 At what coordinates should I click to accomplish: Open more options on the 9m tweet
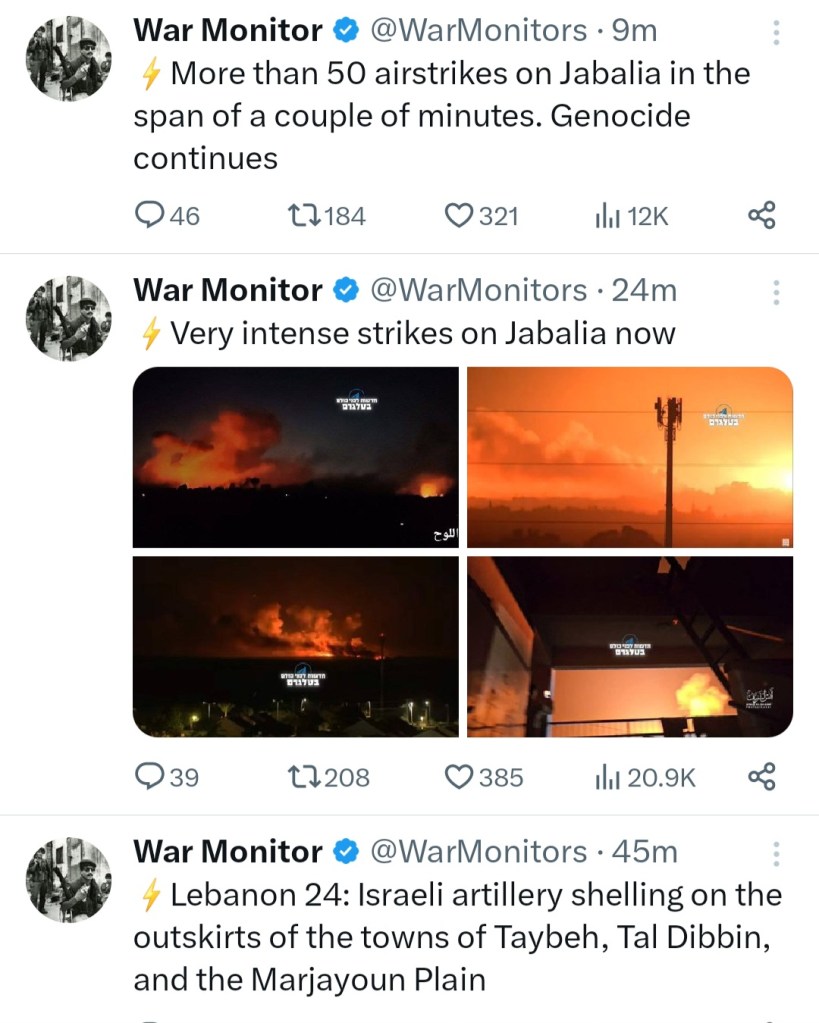click(776, 34)
